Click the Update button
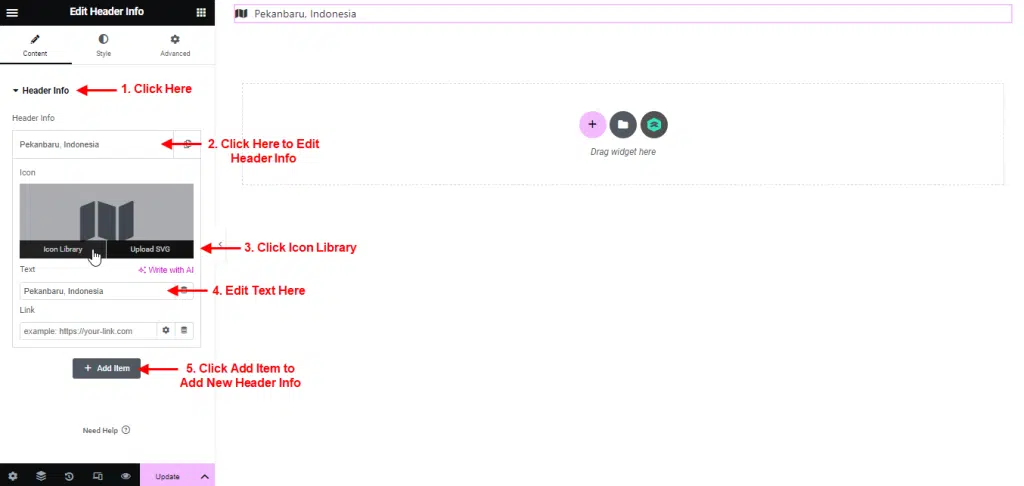The image size is (1024, 486). click(x=167, y=476)
